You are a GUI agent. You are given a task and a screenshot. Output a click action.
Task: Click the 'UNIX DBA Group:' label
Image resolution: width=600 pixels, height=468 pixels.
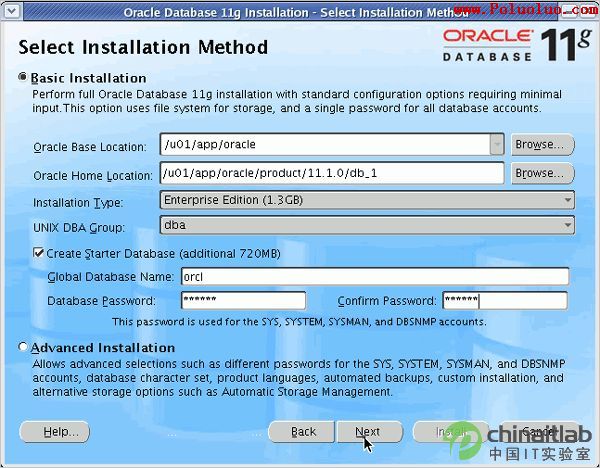click(79, 228)
